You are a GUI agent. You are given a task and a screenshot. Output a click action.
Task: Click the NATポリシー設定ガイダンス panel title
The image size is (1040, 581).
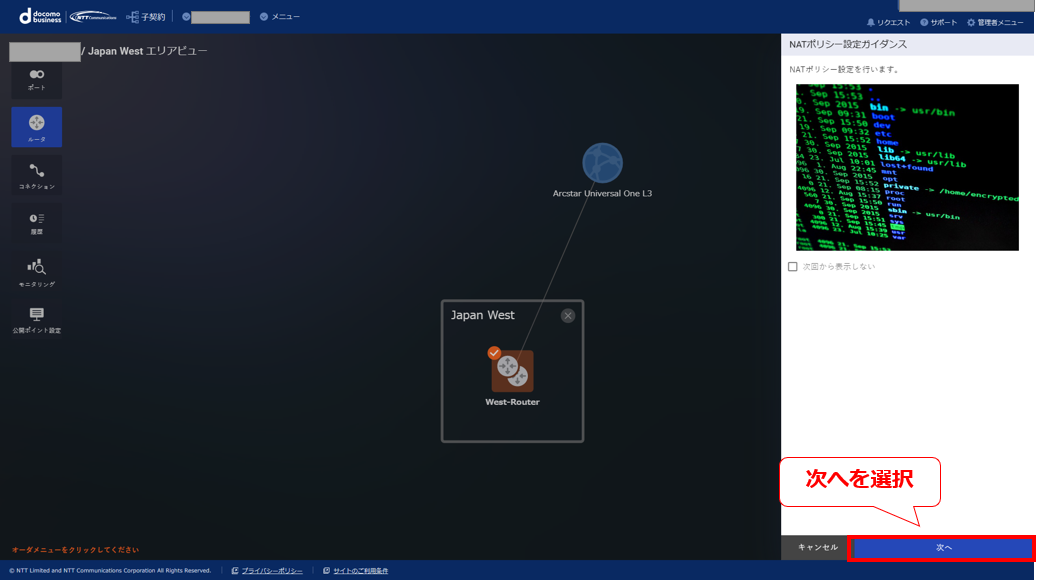pyautogui.click(x=848, y=44)
